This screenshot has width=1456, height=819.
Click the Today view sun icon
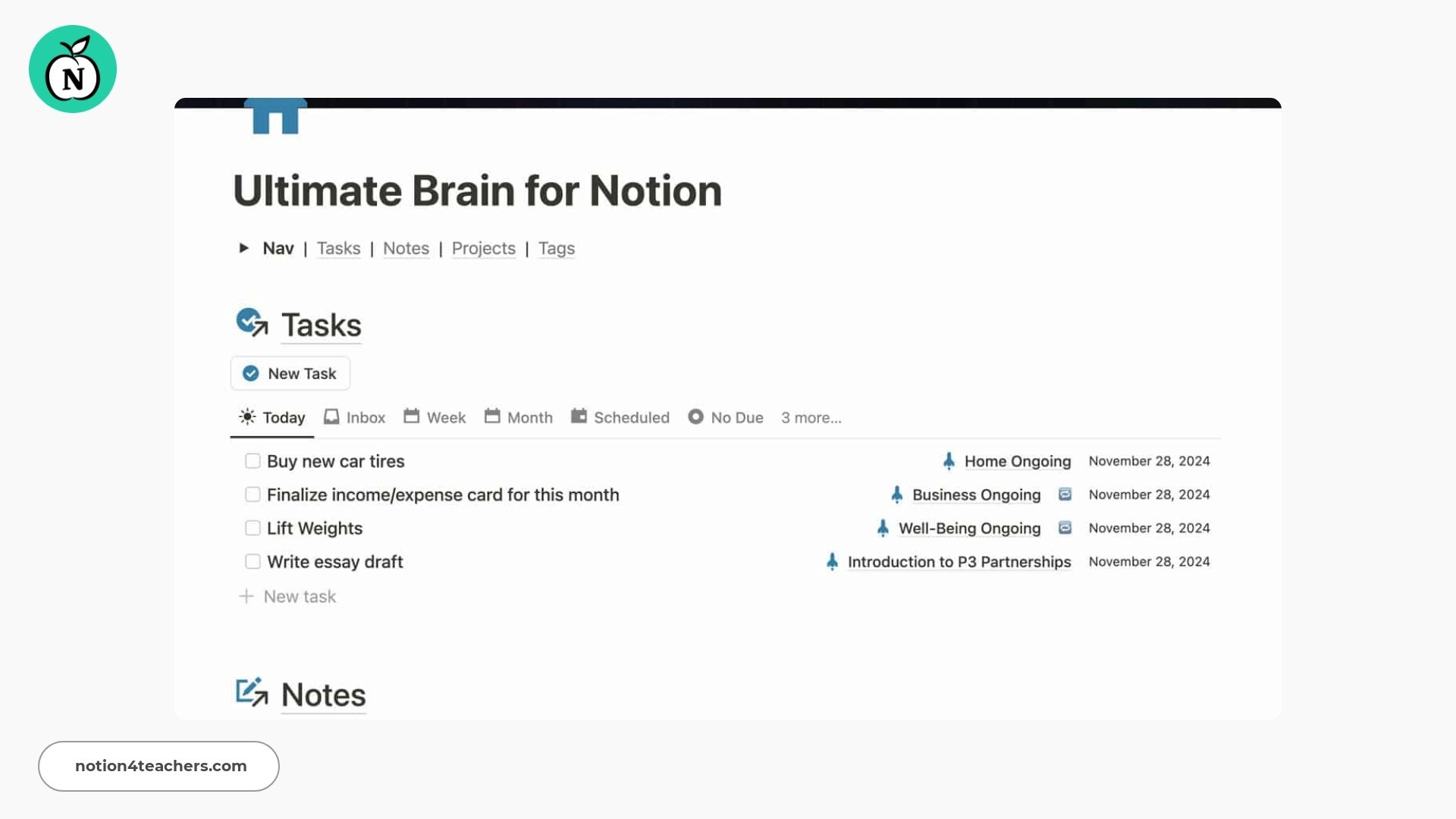pos(247,417)
